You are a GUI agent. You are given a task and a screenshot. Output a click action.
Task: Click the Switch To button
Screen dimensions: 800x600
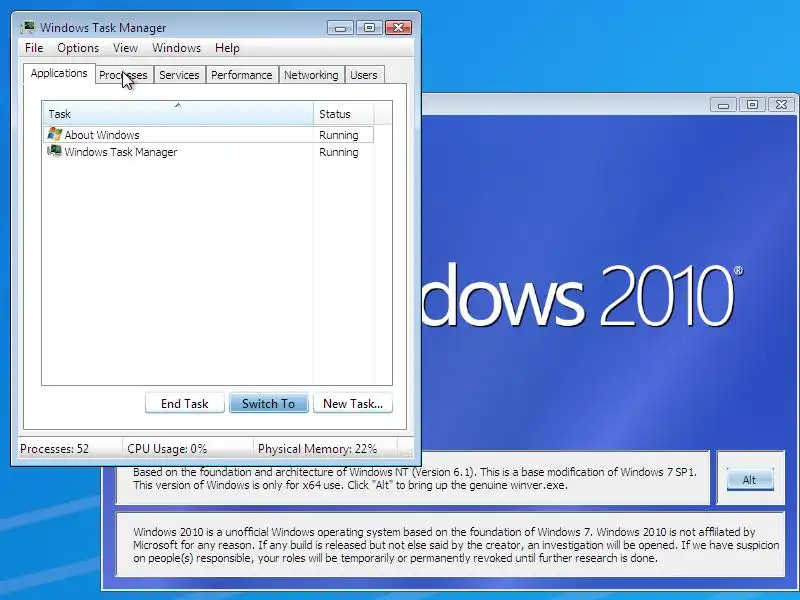coord(269,403)
